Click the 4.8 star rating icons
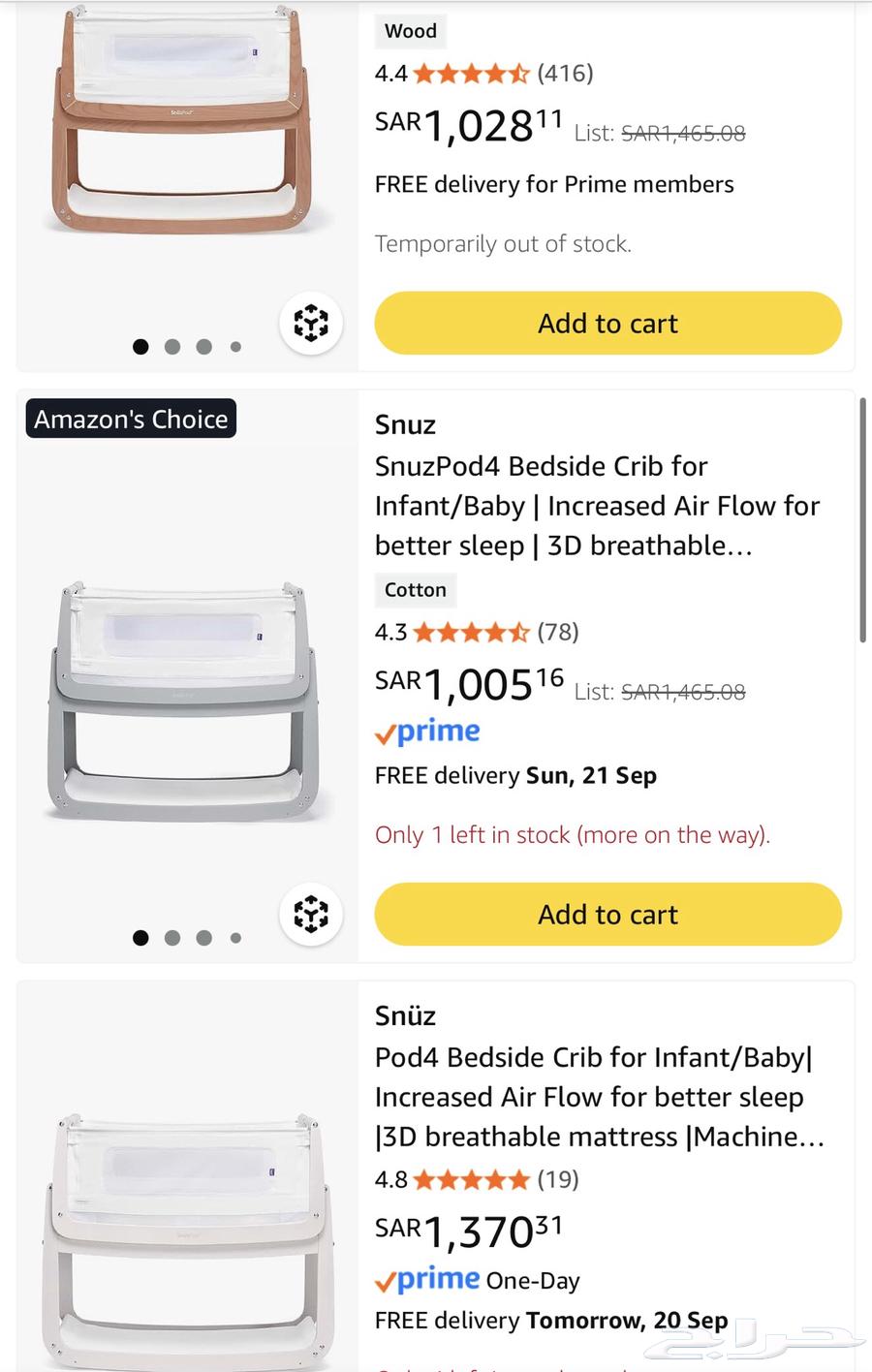The image size is (872, 1372). click(472, 1180)
